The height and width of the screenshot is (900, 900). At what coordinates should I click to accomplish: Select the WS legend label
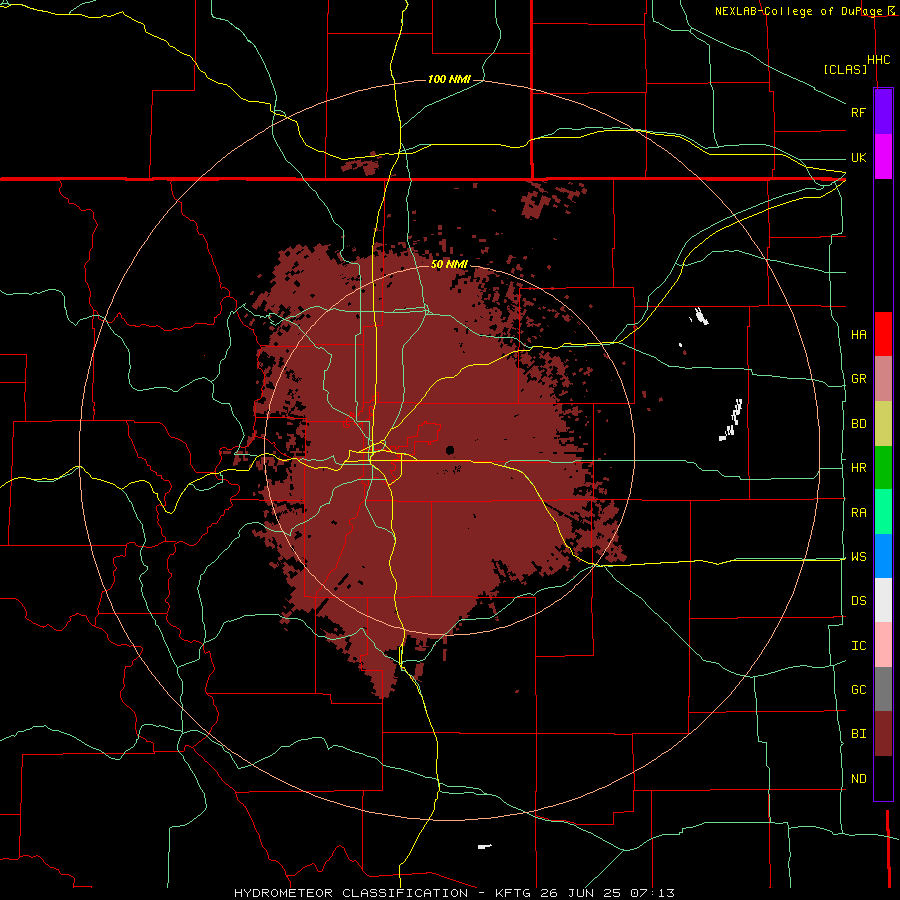pos(858,556)
